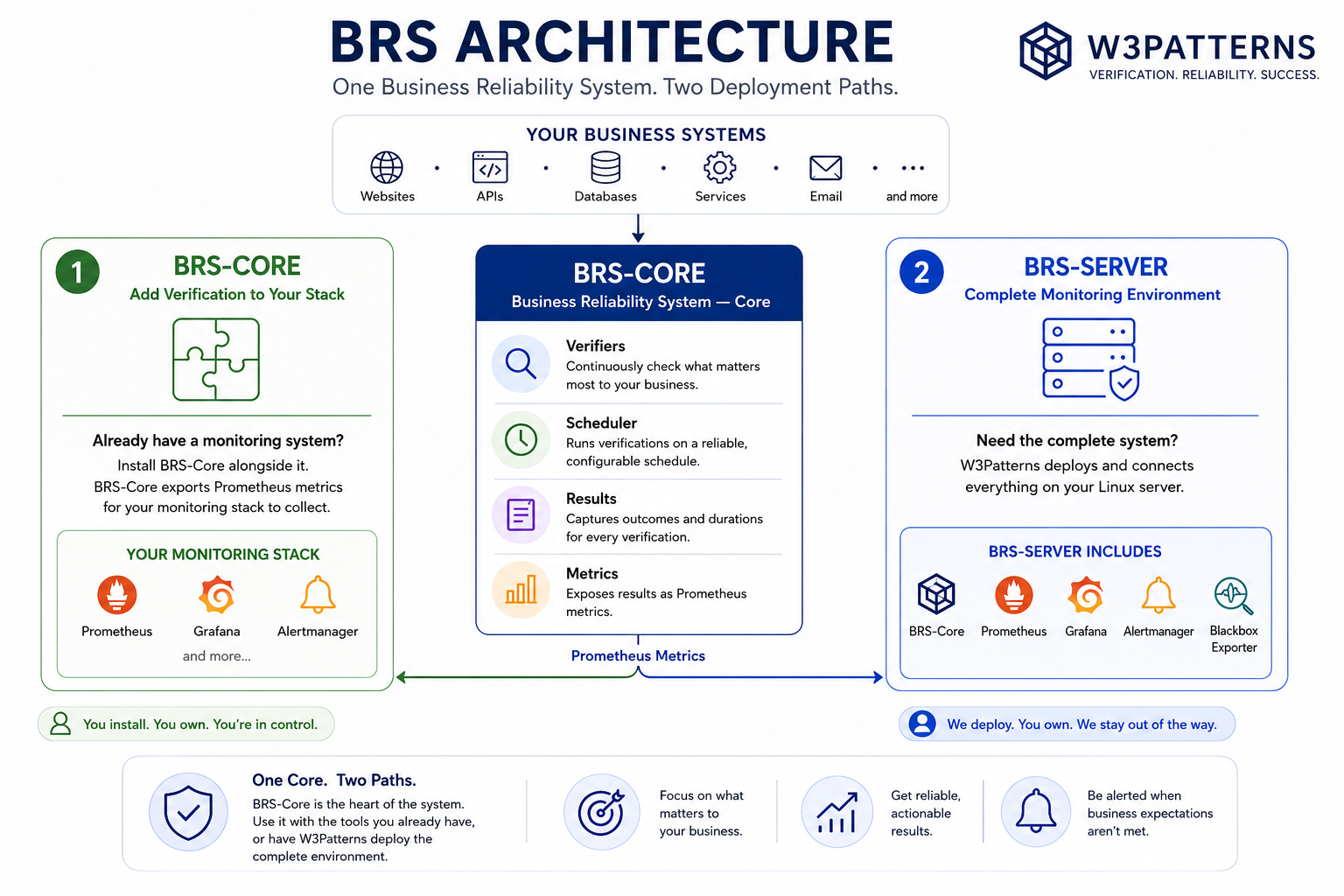Click the green 'BRS-CORE' heading

(237, 265)
